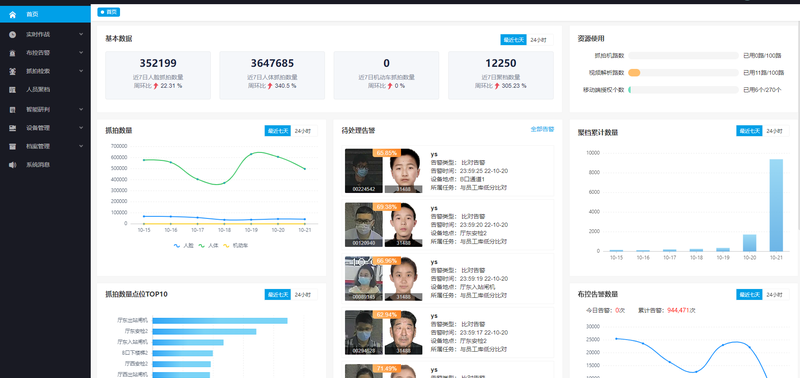800x378 pixels.
Task: Click the 视频解析路数 orange progress bar
Action: pyautogui.click(x=634, y=72)
